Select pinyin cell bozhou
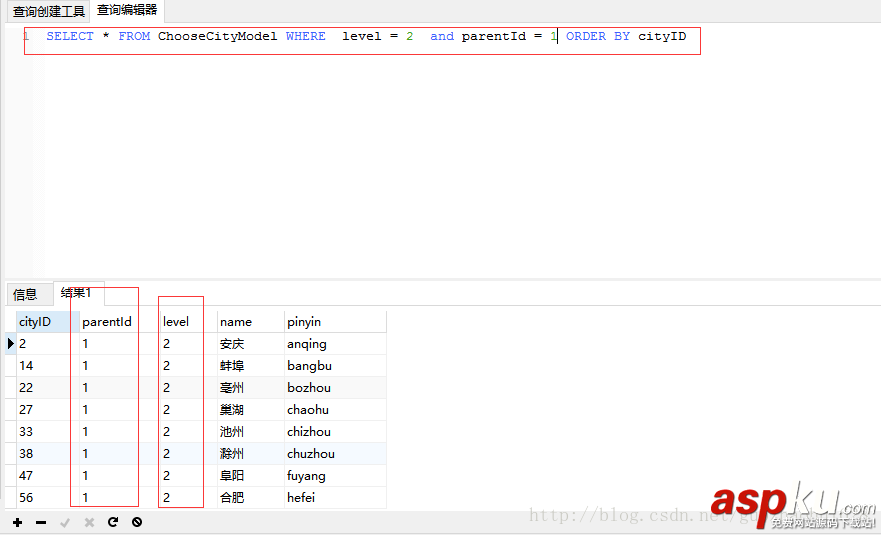Screen dimensions: 881x535 click(x=335, y=388)
